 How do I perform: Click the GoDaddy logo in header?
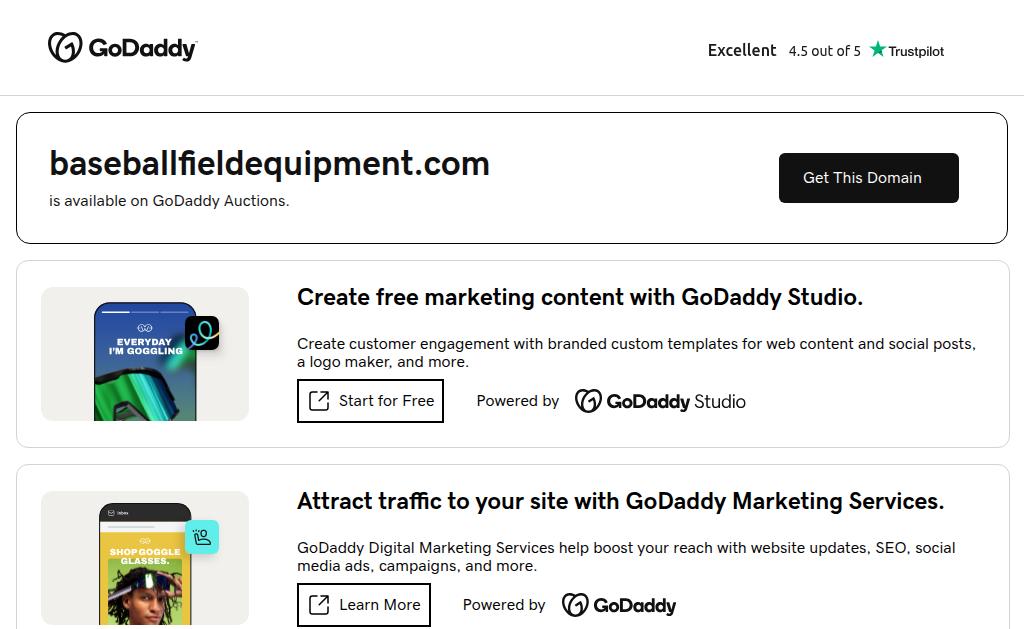tap(122, 47)
